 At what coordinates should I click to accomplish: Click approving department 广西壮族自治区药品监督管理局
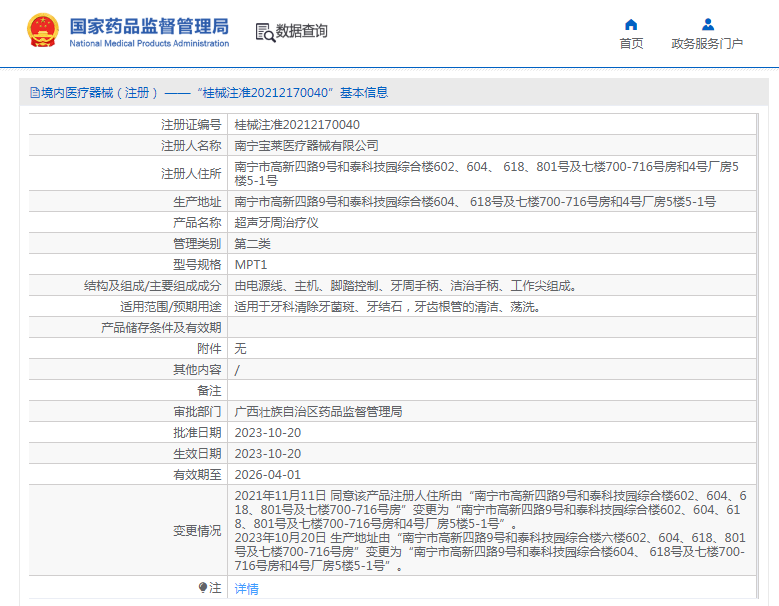(x=318, y=412)
